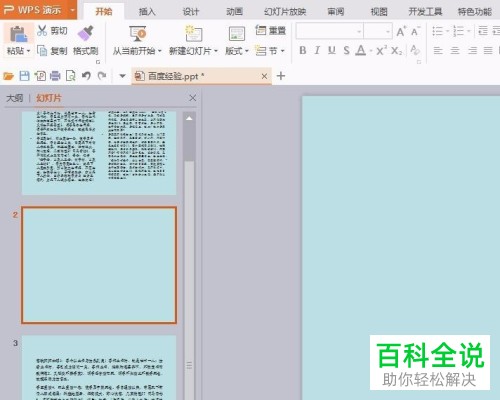Image resolution: width=500 pixels, height=400 pixels.
Task: Open the 开始 ribbon tab
Action: [x=104, y=12]
